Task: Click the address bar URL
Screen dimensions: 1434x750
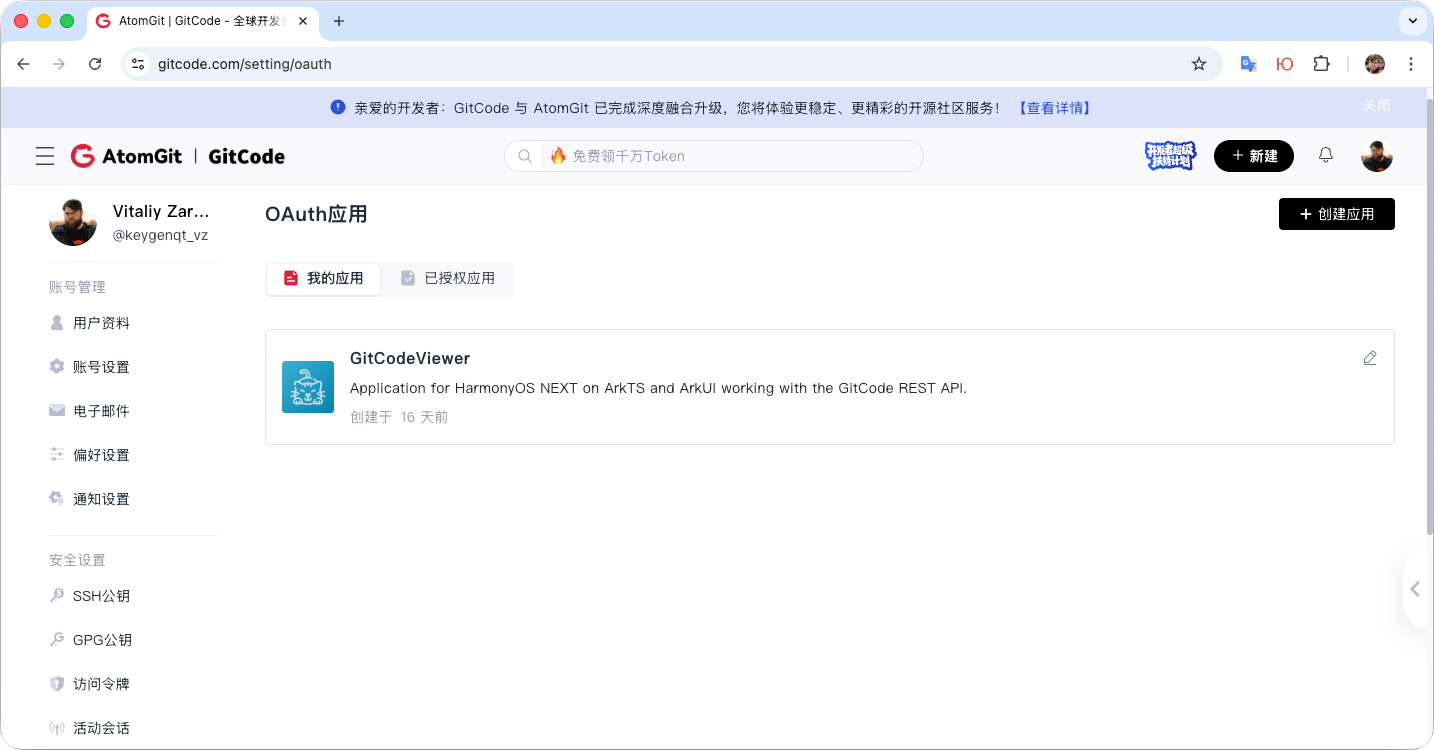Action: (245, 64)
